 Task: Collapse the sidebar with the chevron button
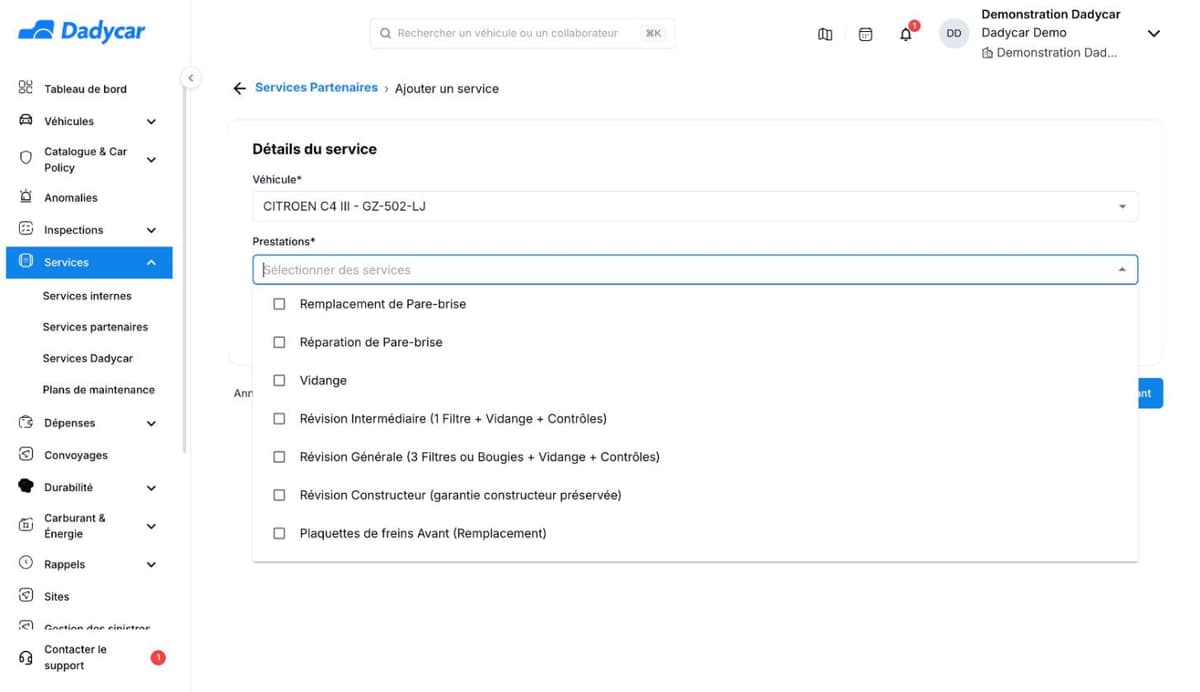tap(190, 78)
